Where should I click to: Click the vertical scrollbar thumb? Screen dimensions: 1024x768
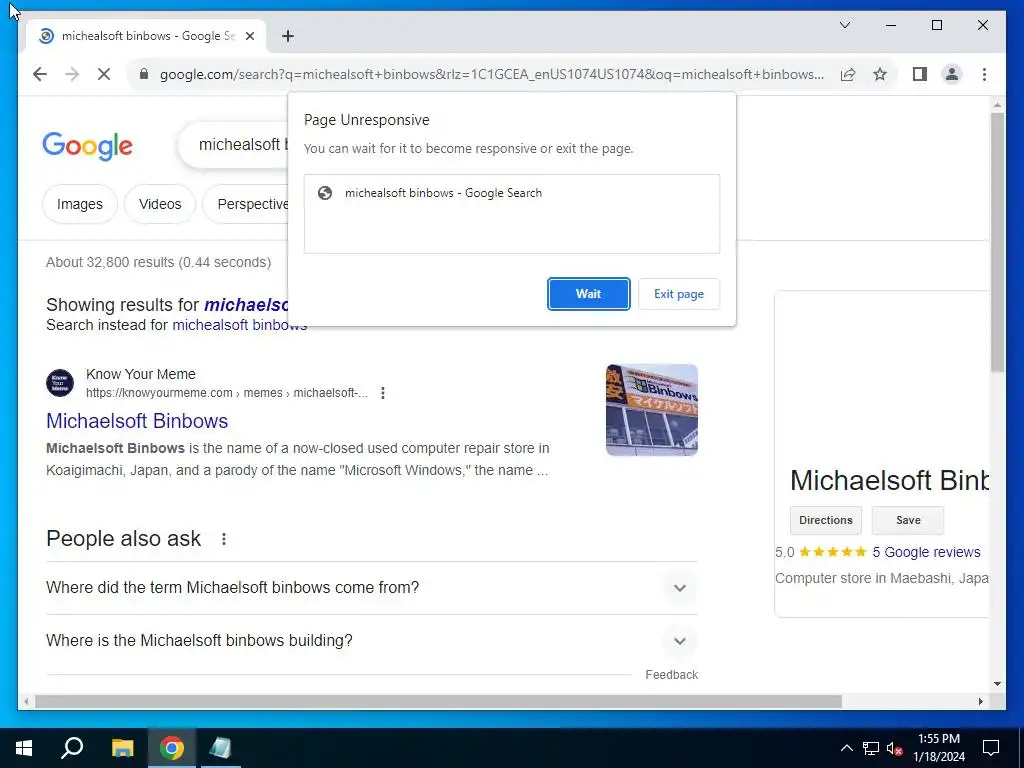(x=997, y=242)
